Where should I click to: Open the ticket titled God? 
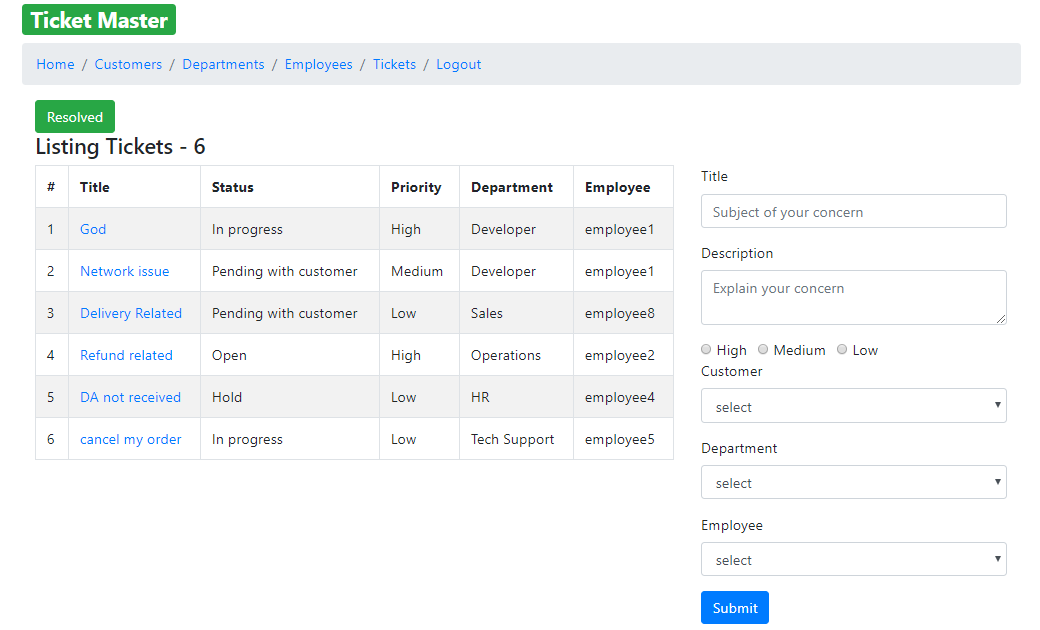tap(93, 229)
